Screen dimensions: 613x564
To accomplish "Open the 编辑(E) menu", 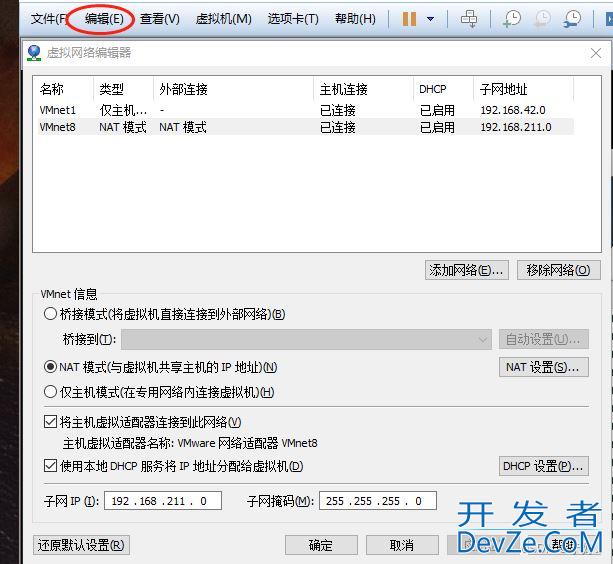I will [104, 18].
